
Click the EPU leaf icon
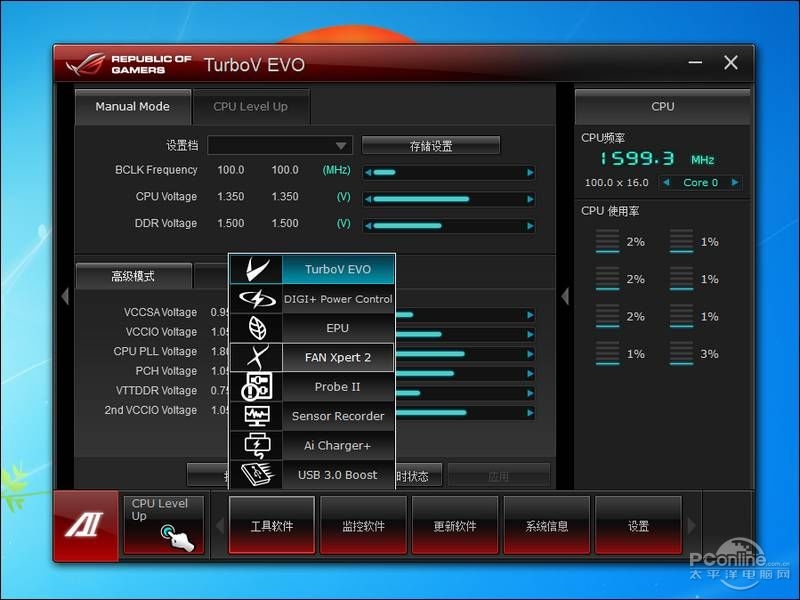256,328
